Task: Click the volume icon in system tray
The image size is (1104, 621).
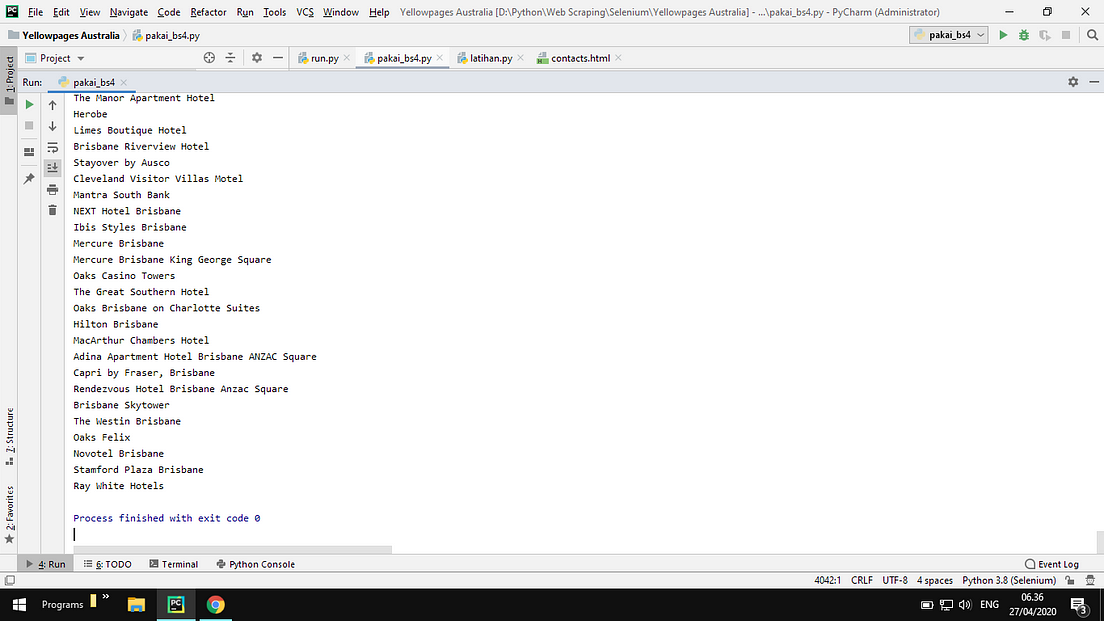Action: tap(965, 604)
